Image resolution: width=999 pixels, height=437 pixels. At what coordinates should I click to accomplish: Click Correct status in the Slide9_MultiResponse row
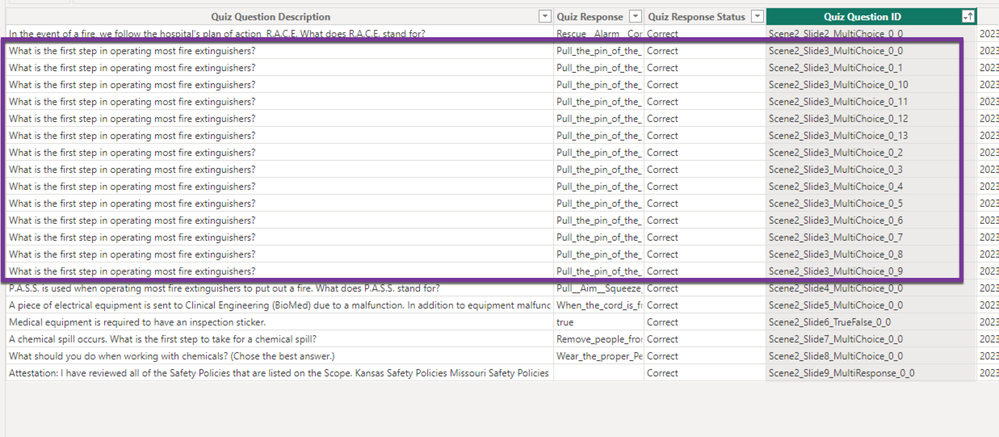[x=705, y=373]
